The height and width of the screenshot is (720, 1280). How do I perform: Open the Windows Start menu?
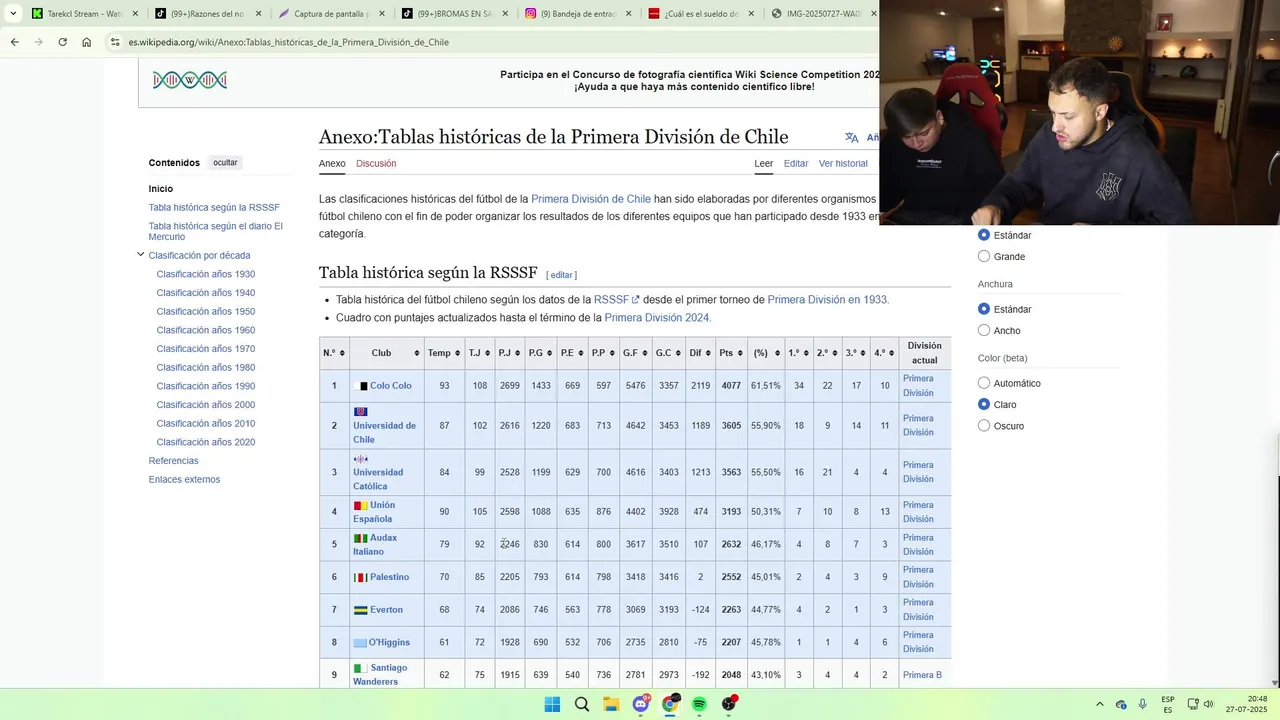pos(552,704)
